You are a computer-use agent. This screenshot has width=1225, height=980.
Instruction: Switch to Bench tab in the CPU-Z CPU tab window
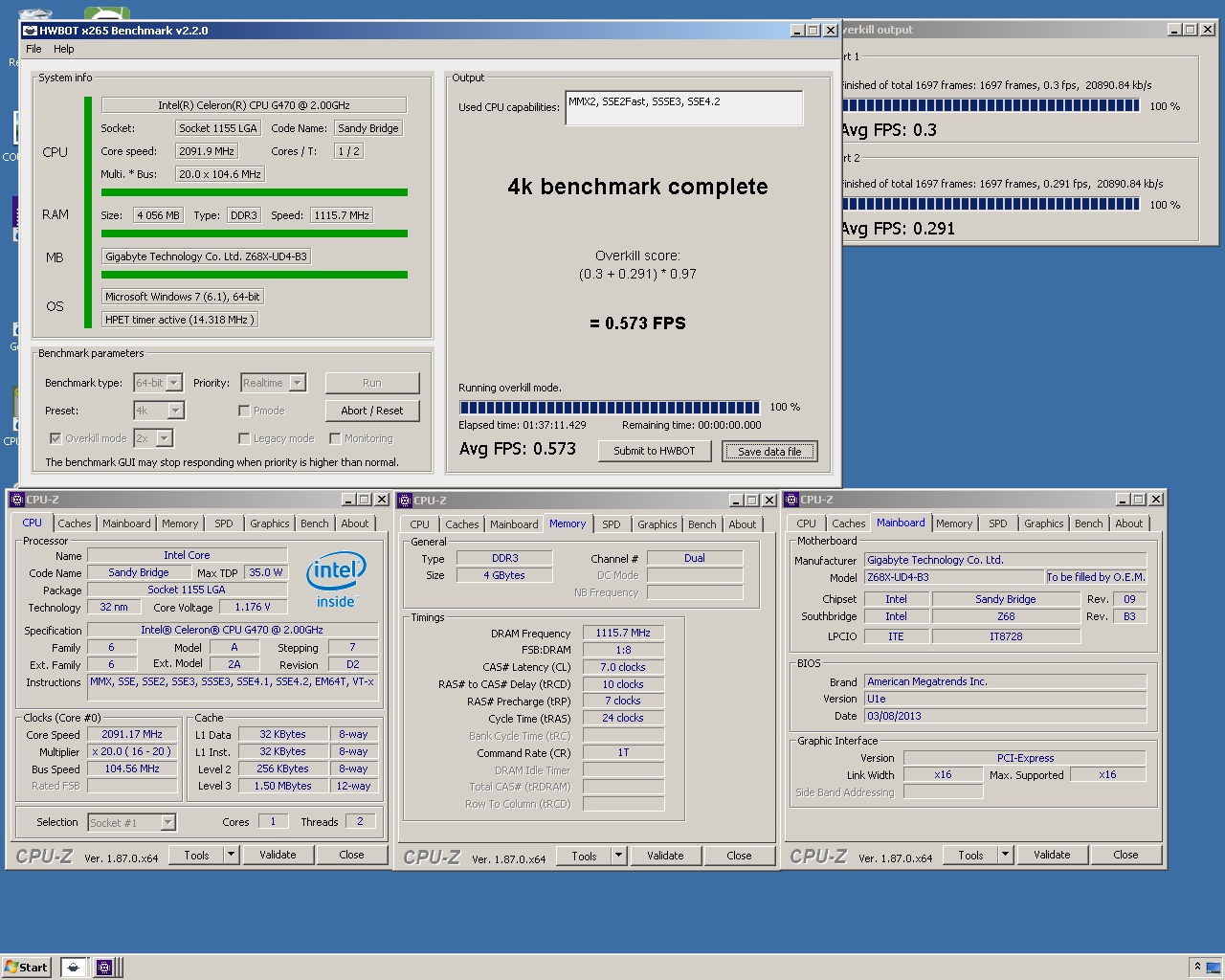(x=314, y=523)
